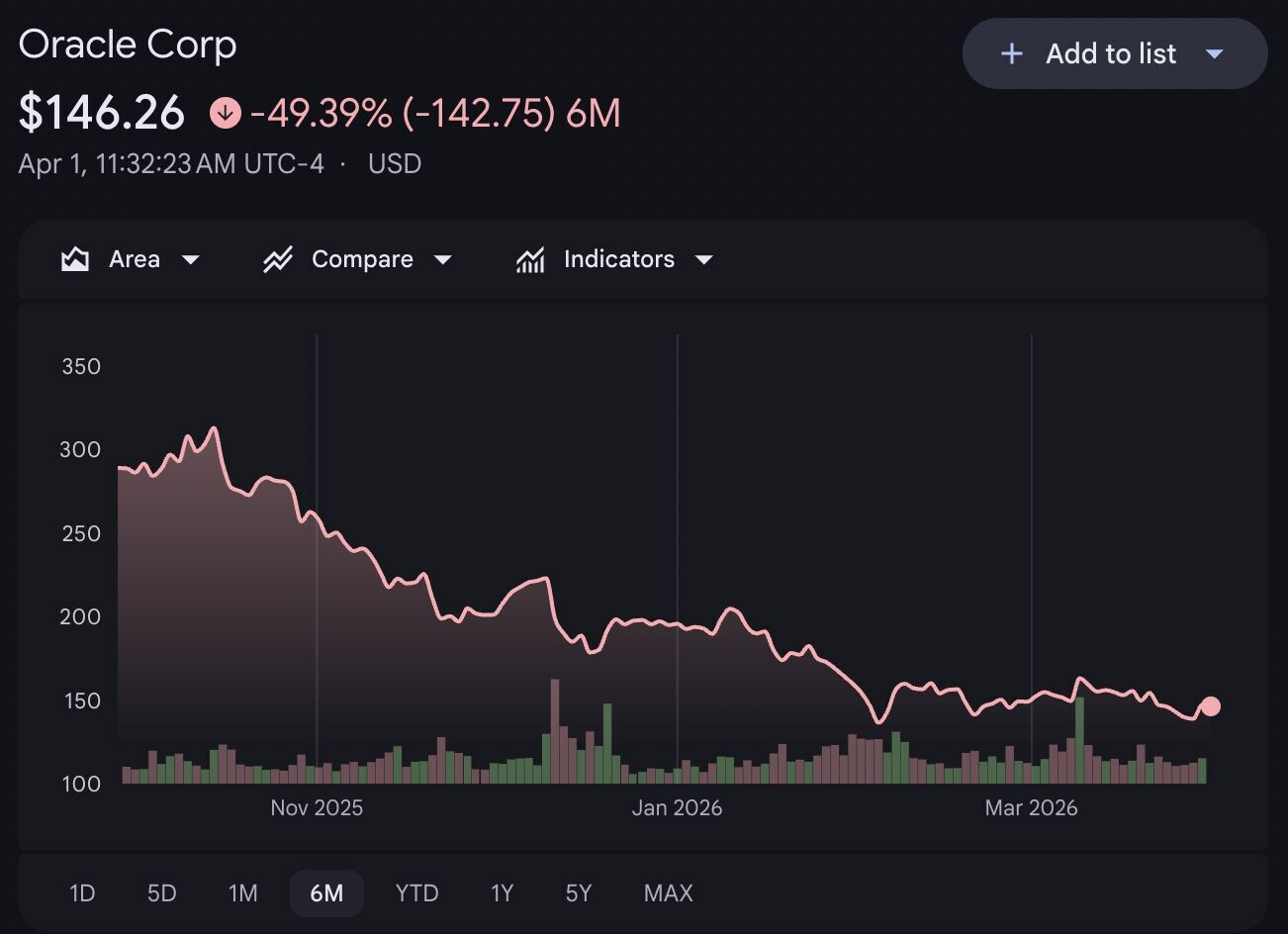Open the Add to list dropdown caret
Viewport: 1288px width, 934px height.
[x=1215, y=53]
